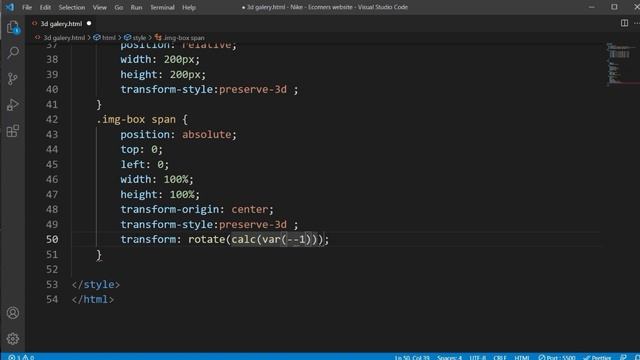Open the Run menu
The width and height of the screenshot is (640, 360).
click(136, 7)
